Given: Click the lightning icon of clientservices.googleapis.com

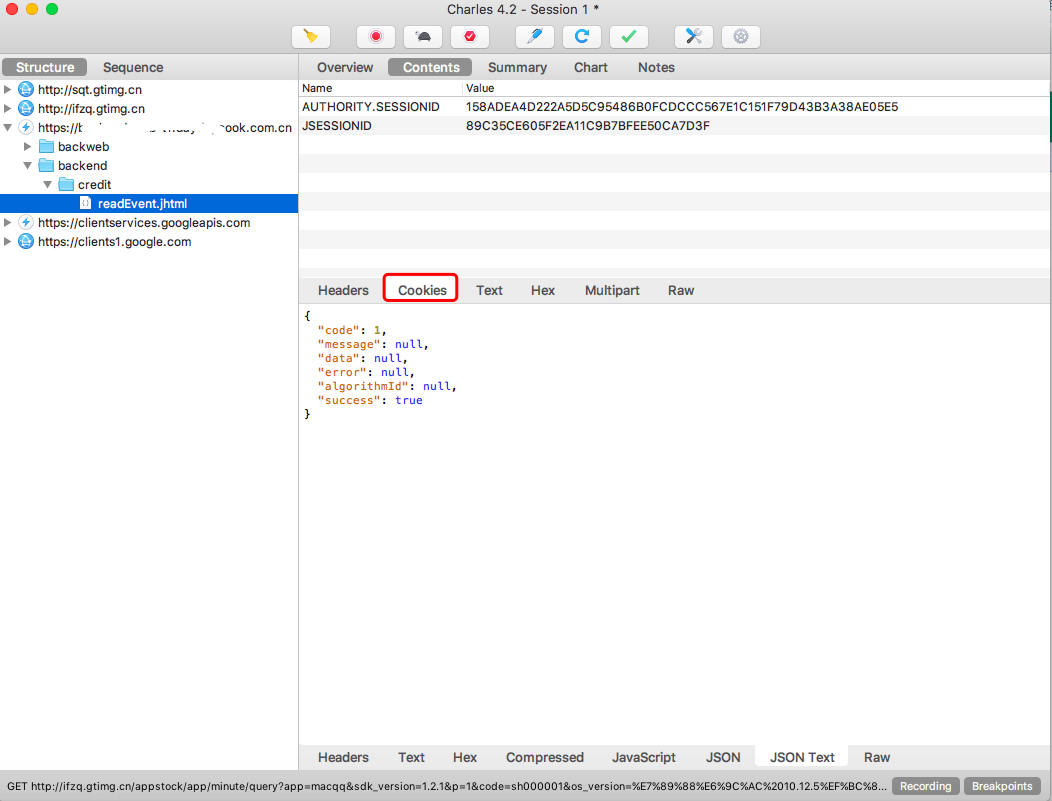Looking at the screenshot, I should click(25, 222).
